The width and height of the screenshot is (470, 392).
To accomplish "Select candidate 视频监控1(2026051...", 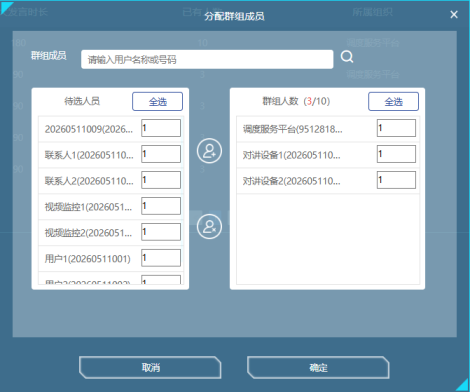I will [x=88, y=207].
